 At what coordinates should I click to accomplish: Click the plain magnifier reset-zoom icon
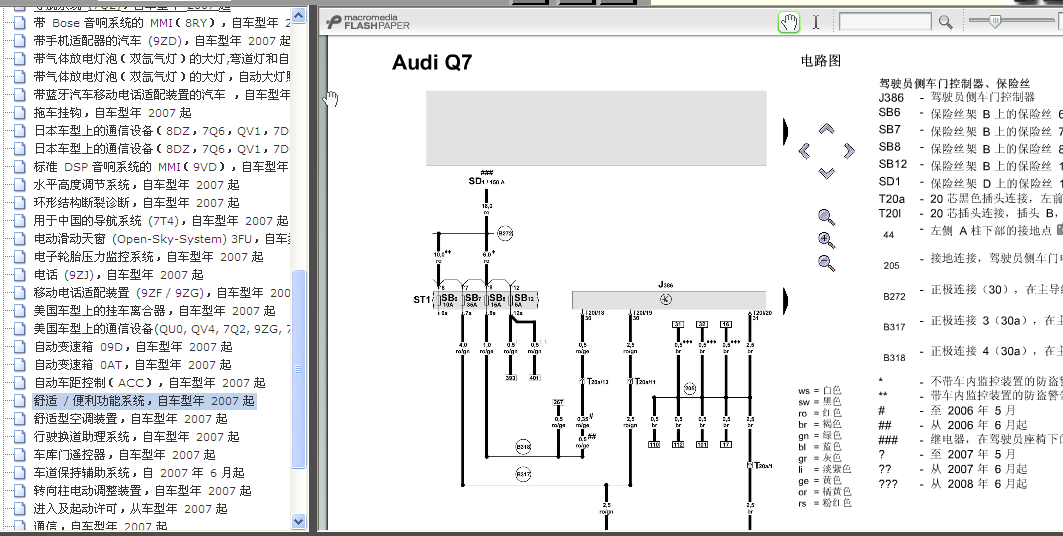point(826,217)
